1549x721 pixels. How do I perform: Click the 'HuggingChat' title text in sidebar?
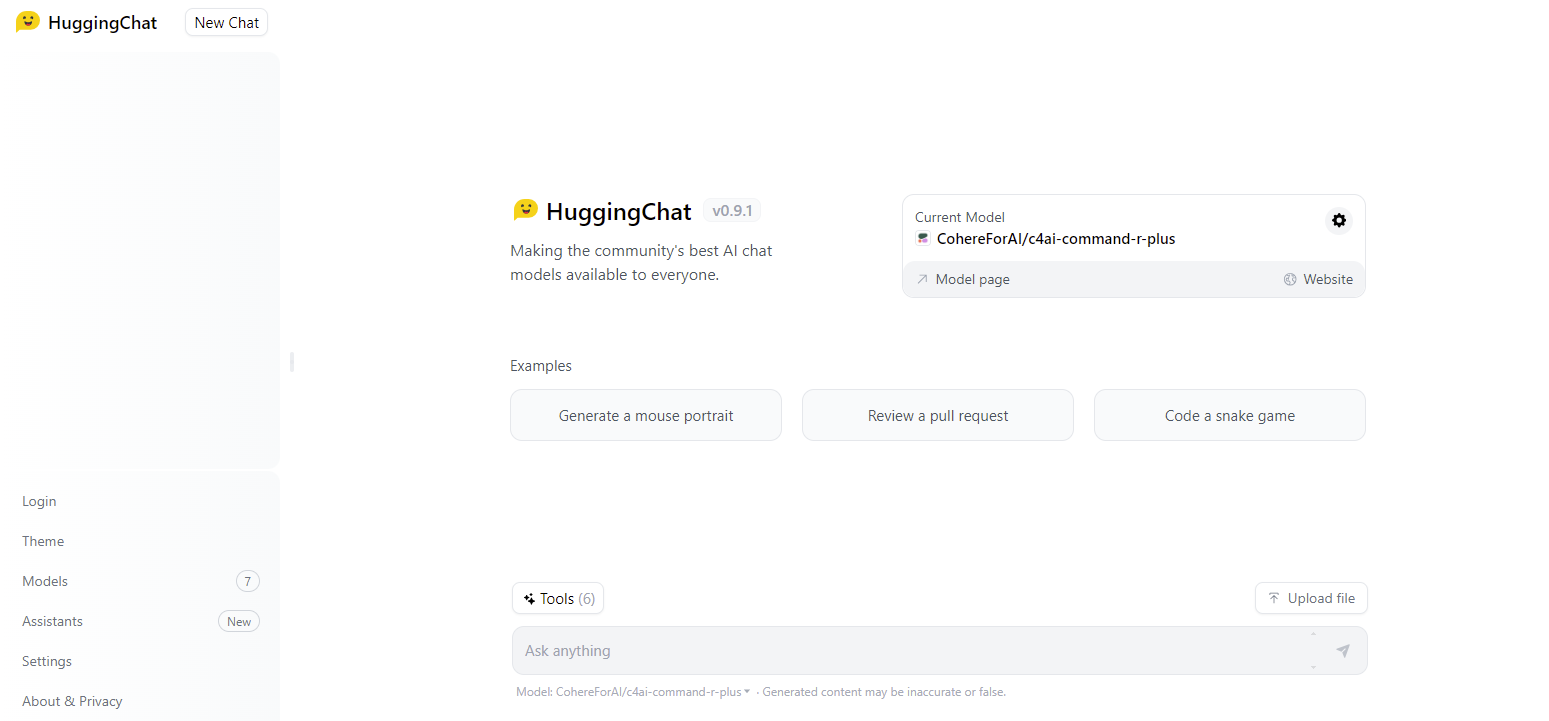[102, 22]
